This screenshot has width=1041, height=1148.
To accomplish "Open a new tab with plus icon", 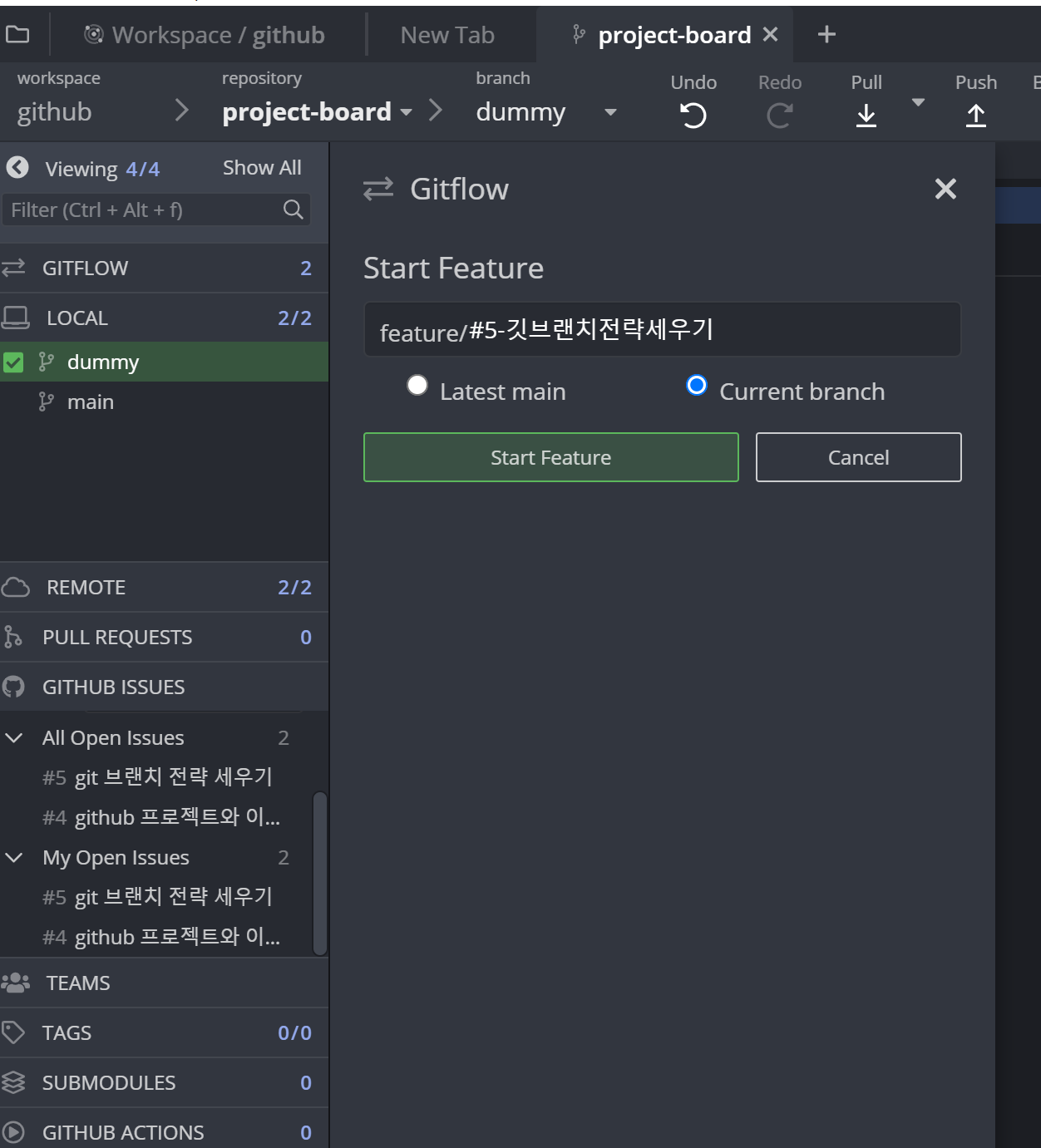I will point(826,34).
